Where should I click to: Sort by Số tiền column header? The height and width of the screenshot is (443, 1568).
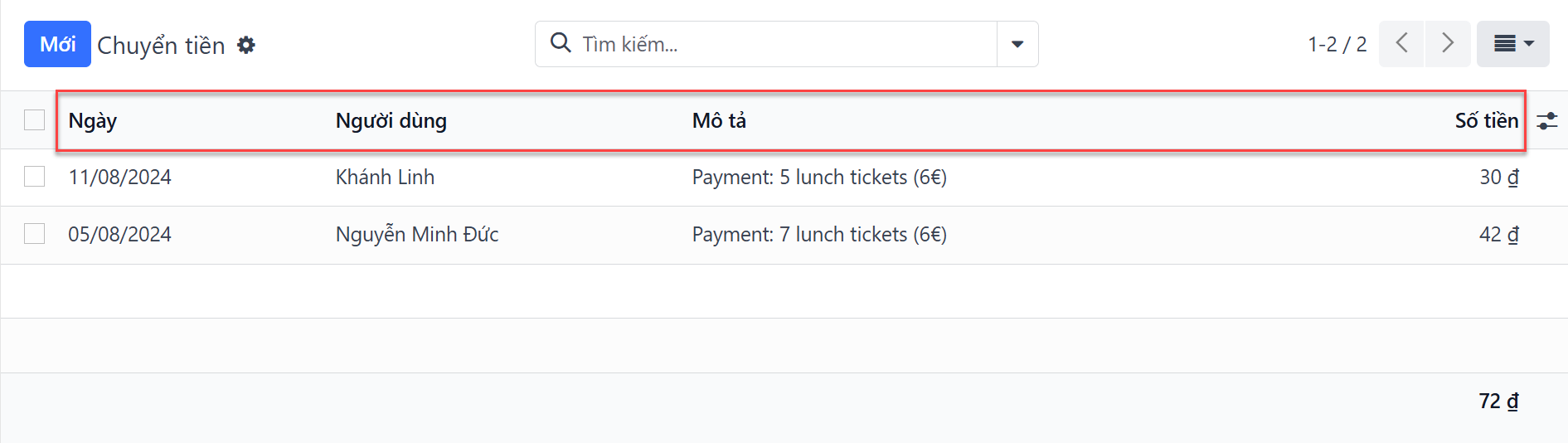pos(1487,121)
